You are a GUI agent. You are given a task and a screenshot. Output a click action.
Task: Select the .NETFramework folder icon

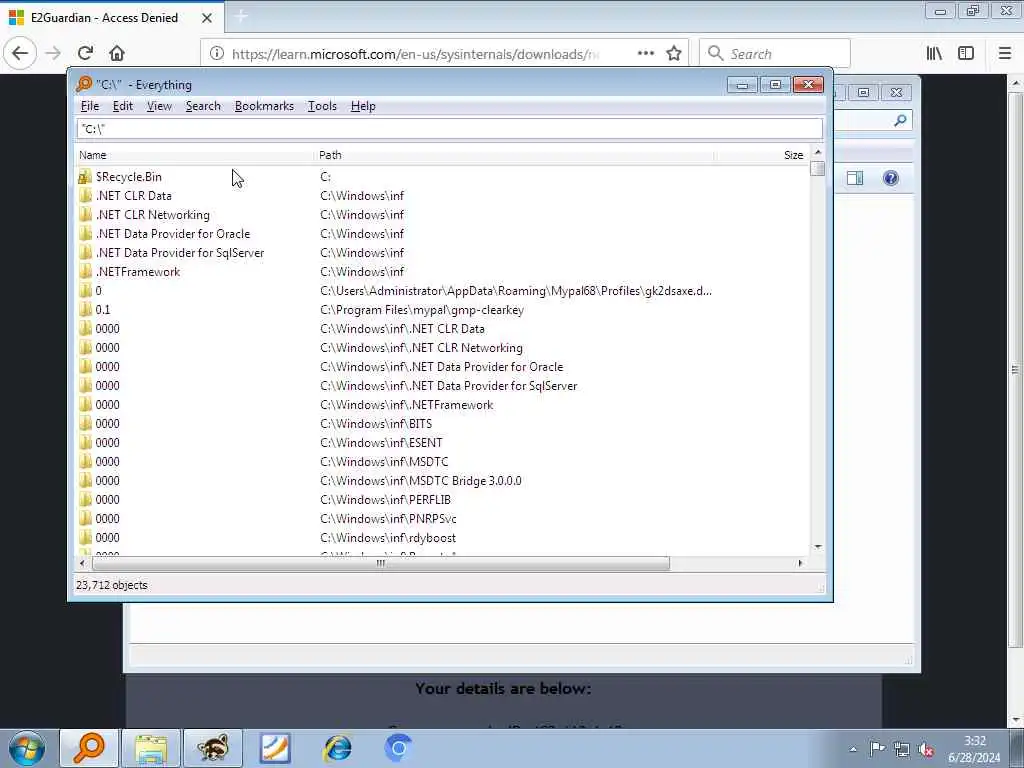point(85,272)
